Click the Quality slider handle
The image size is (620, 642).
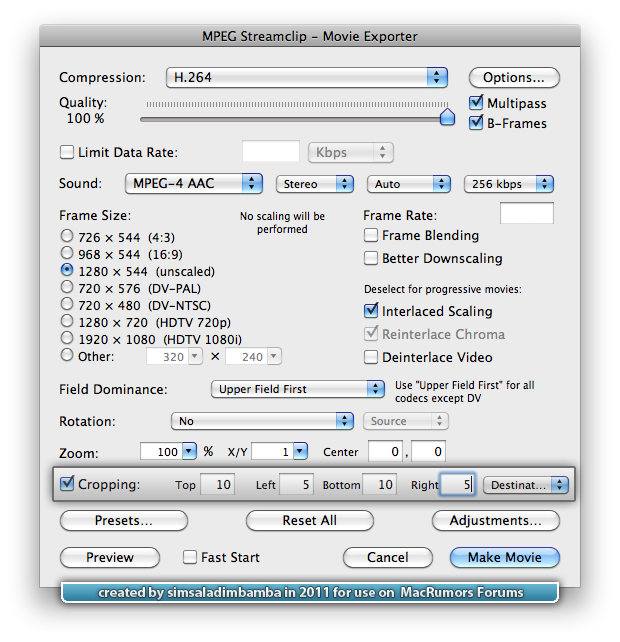(447, 117)
